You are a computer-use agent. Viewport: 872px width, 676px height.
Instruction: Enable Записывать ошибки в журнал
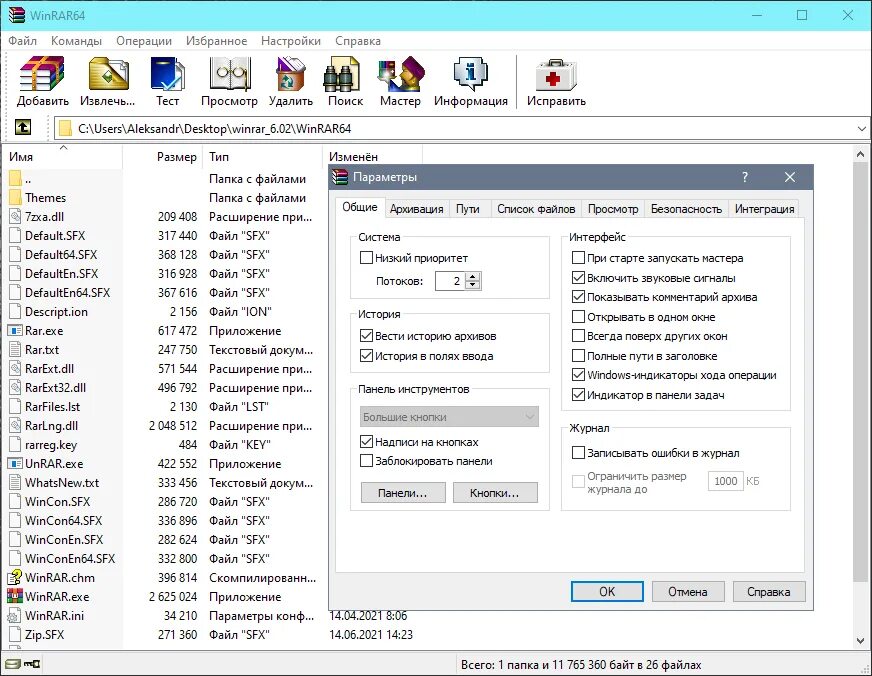(x=578, y=453)
